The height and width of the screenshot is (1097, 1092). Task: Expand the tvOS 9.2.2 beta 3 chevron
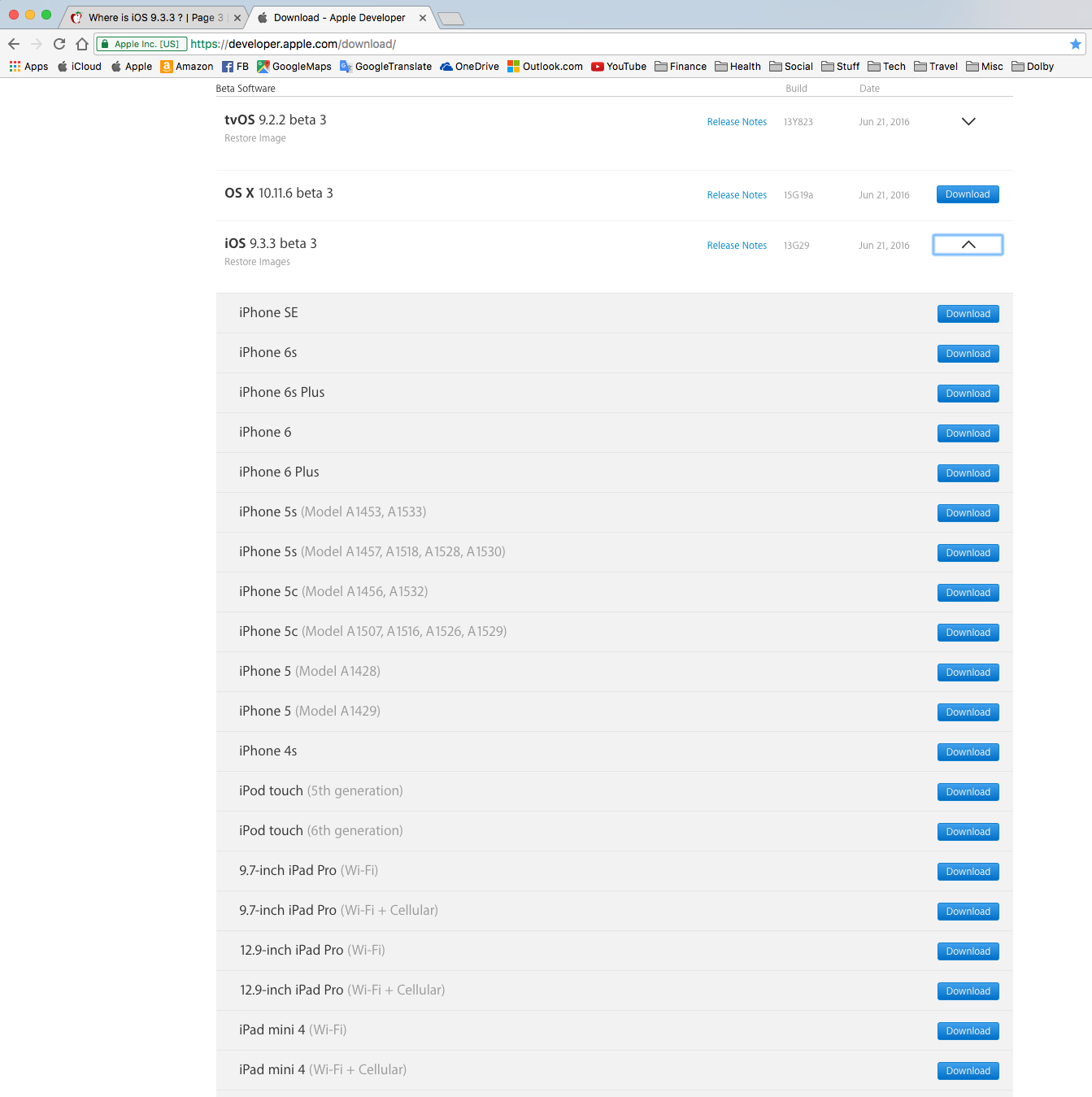click(968, 122)
